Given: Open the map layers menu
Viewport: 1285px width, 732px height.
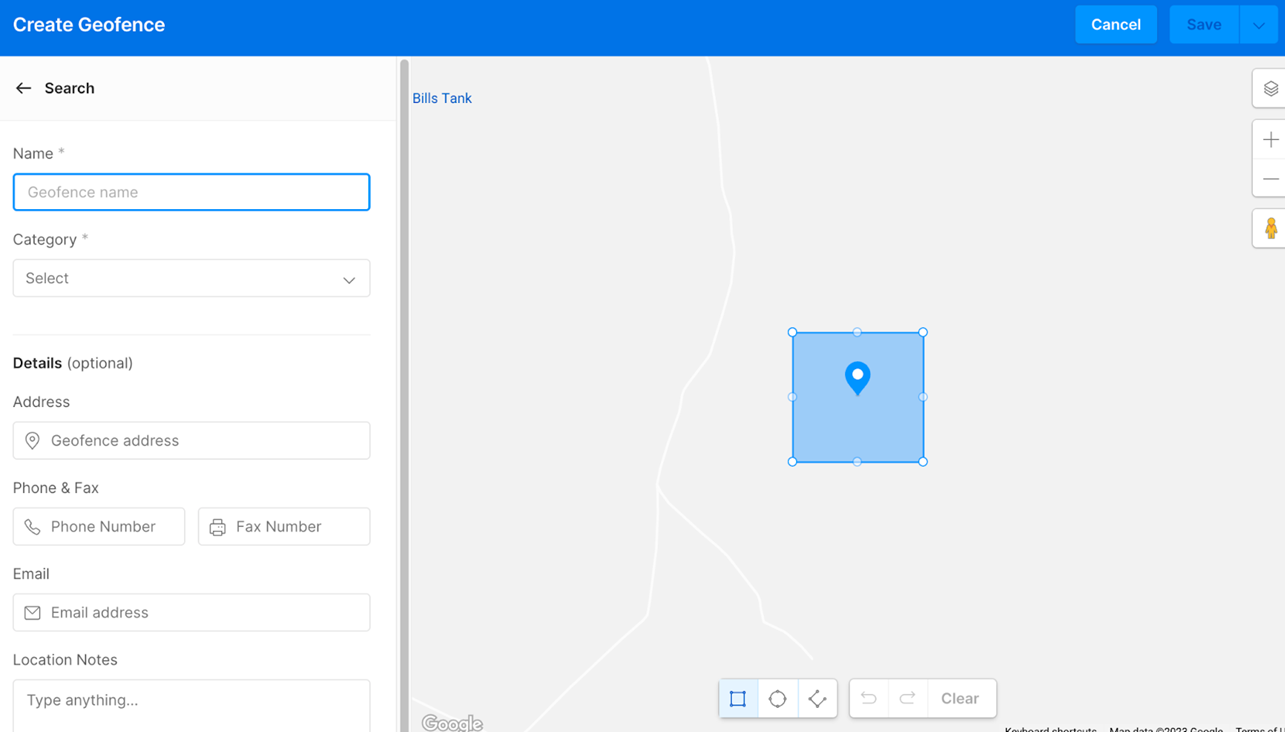Looking at the screenshot, I should tap(1270, 89).
